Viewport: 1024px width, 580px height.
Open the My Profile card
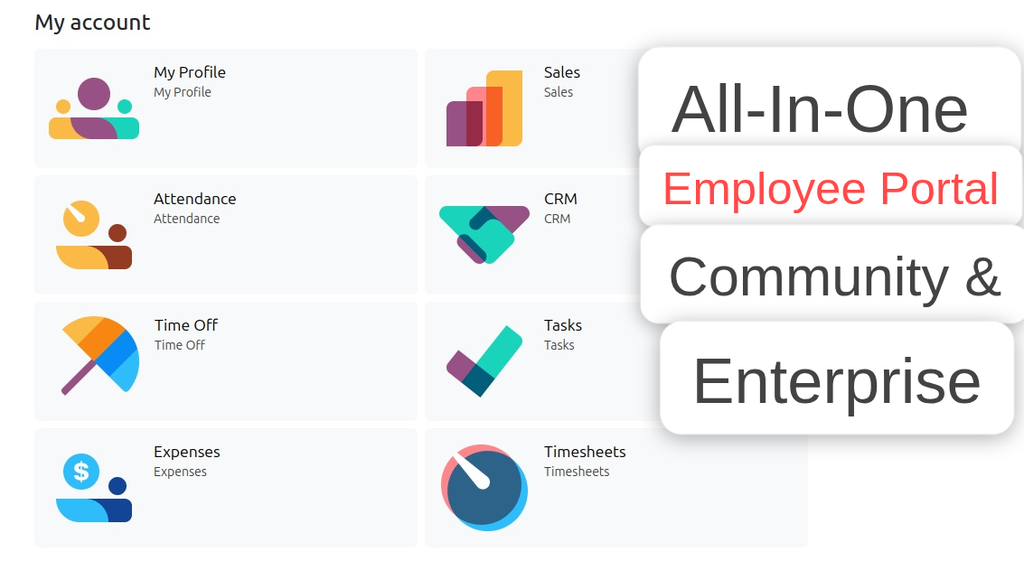point(225,107)
